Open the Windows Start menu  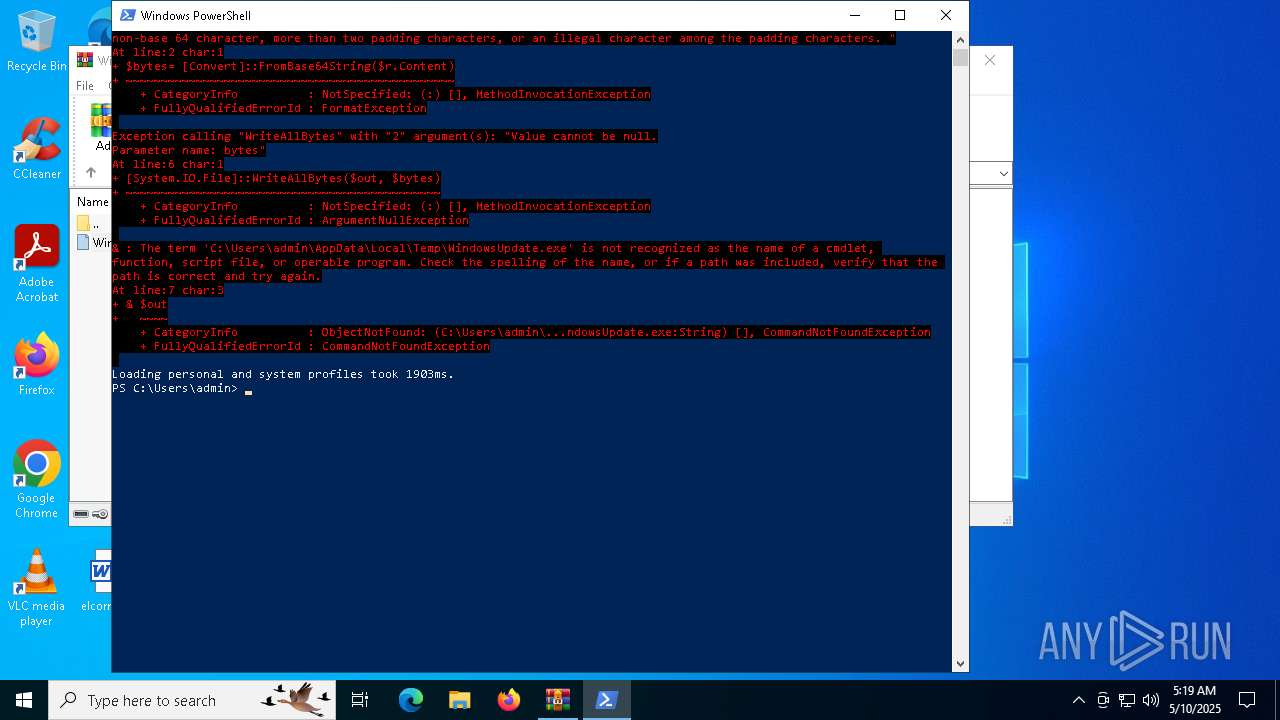coord(24,700)
